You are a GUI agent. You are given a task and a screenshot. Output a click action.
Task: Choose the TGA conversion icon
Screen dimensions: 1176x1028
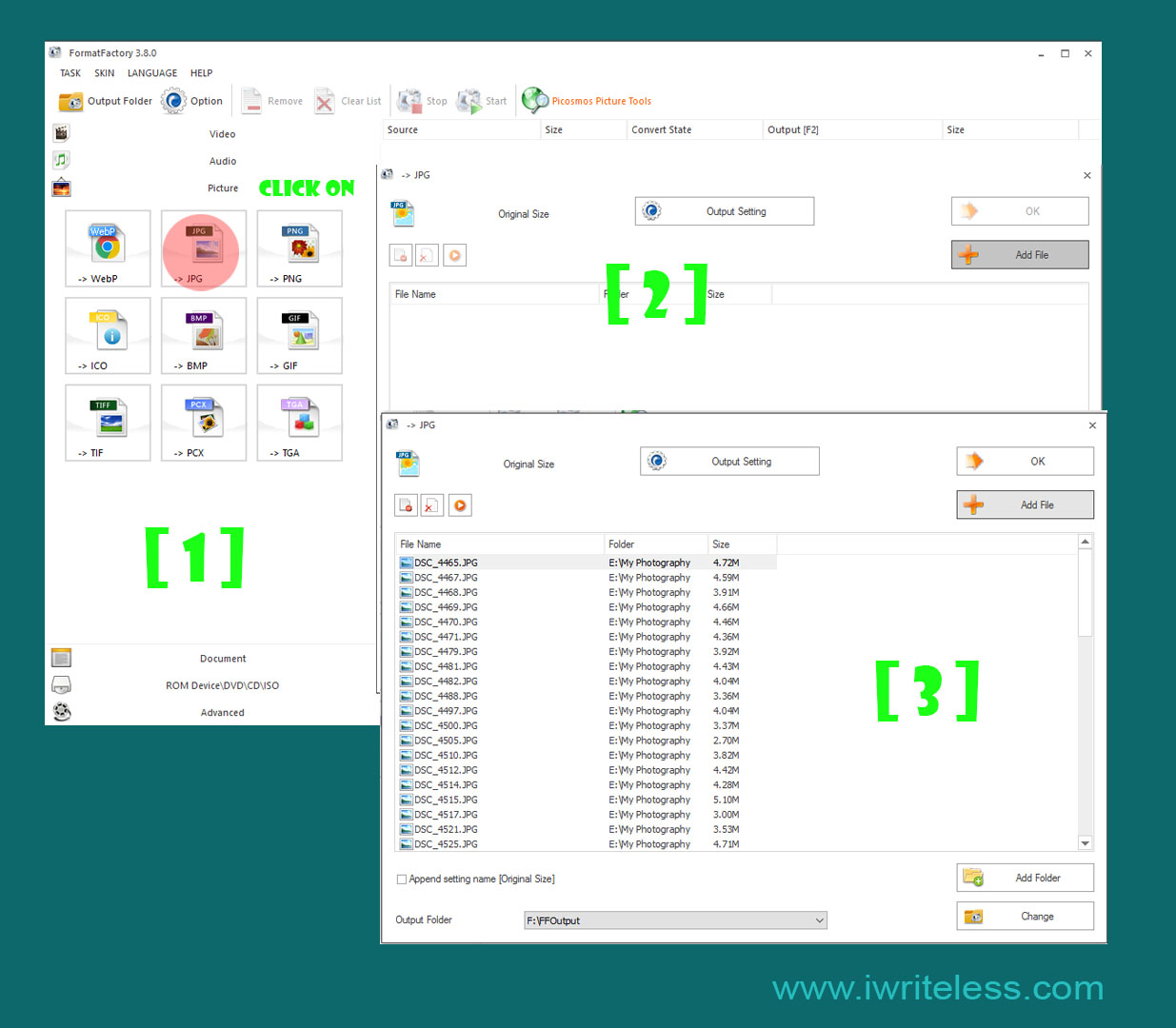point(300,423)
